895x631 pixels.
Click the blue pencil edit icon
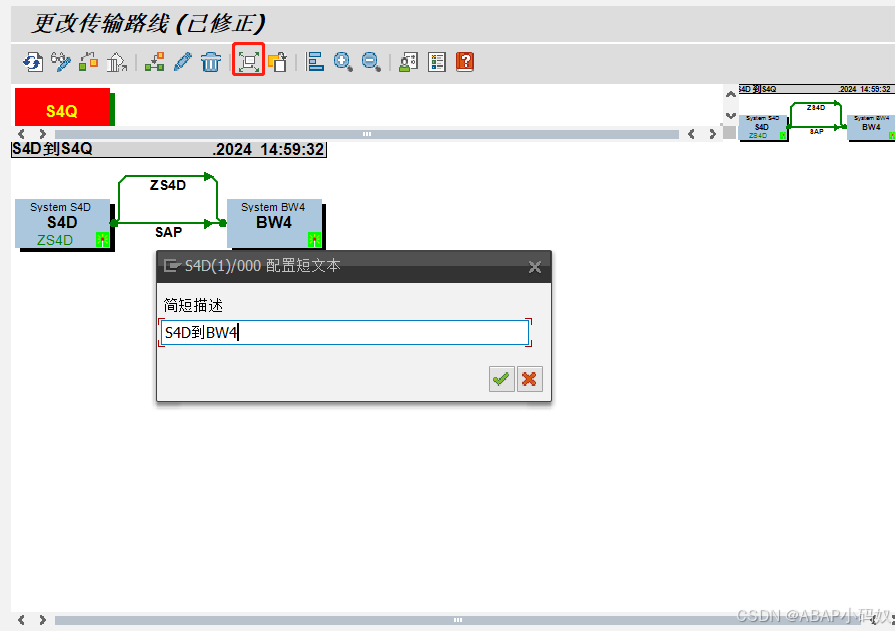pos(183,62)
